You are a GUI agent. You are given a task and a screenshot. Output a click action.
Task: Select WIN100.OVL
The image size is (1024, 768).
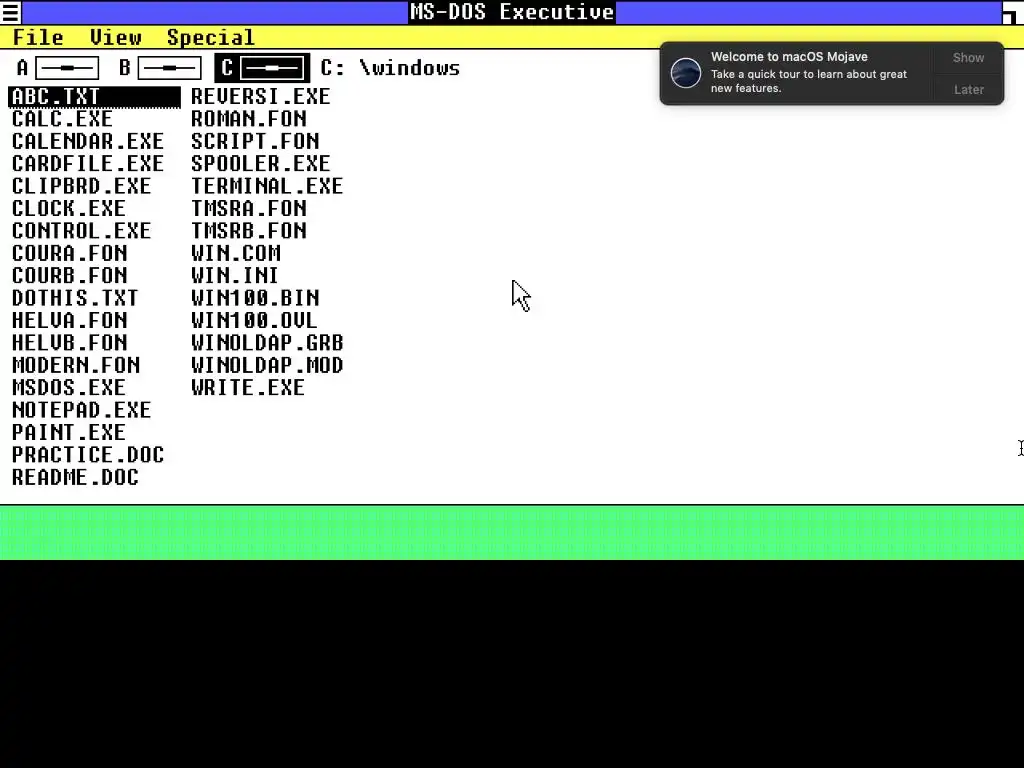pyautogui.click(x=254, y=320)
